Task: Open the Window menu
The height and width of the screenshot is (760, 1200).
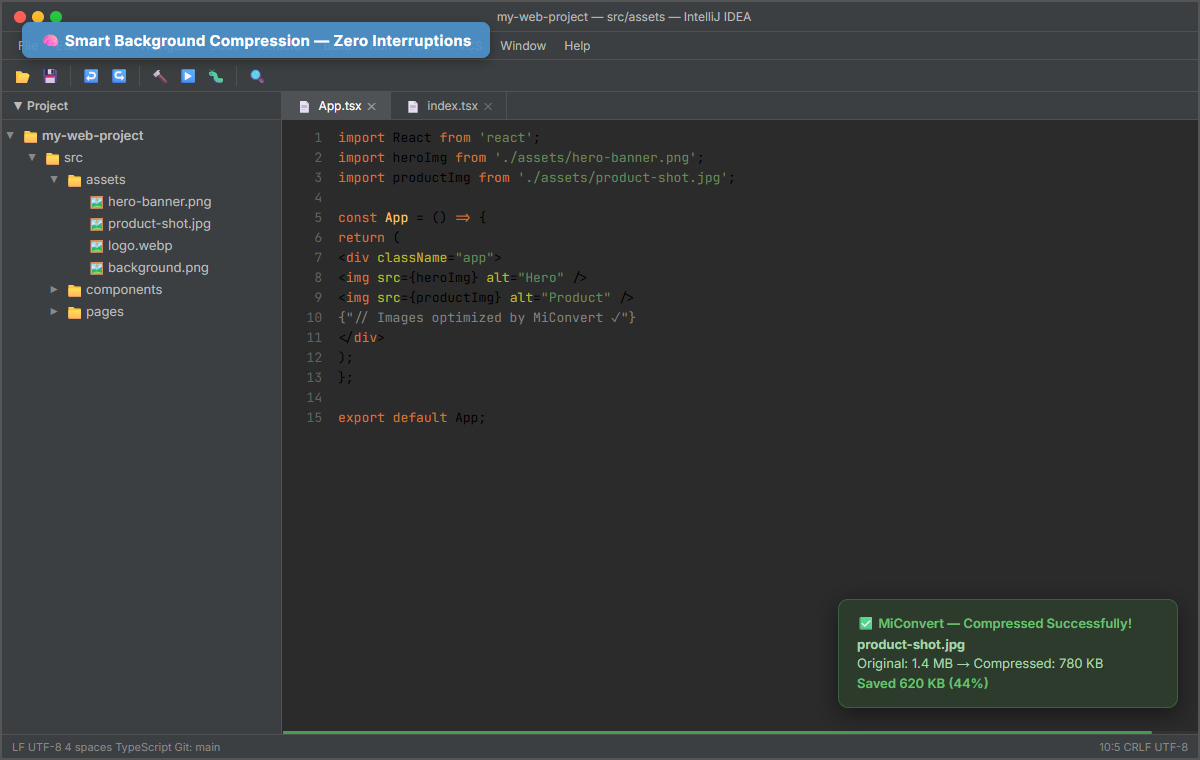Action: coord(523,46)
